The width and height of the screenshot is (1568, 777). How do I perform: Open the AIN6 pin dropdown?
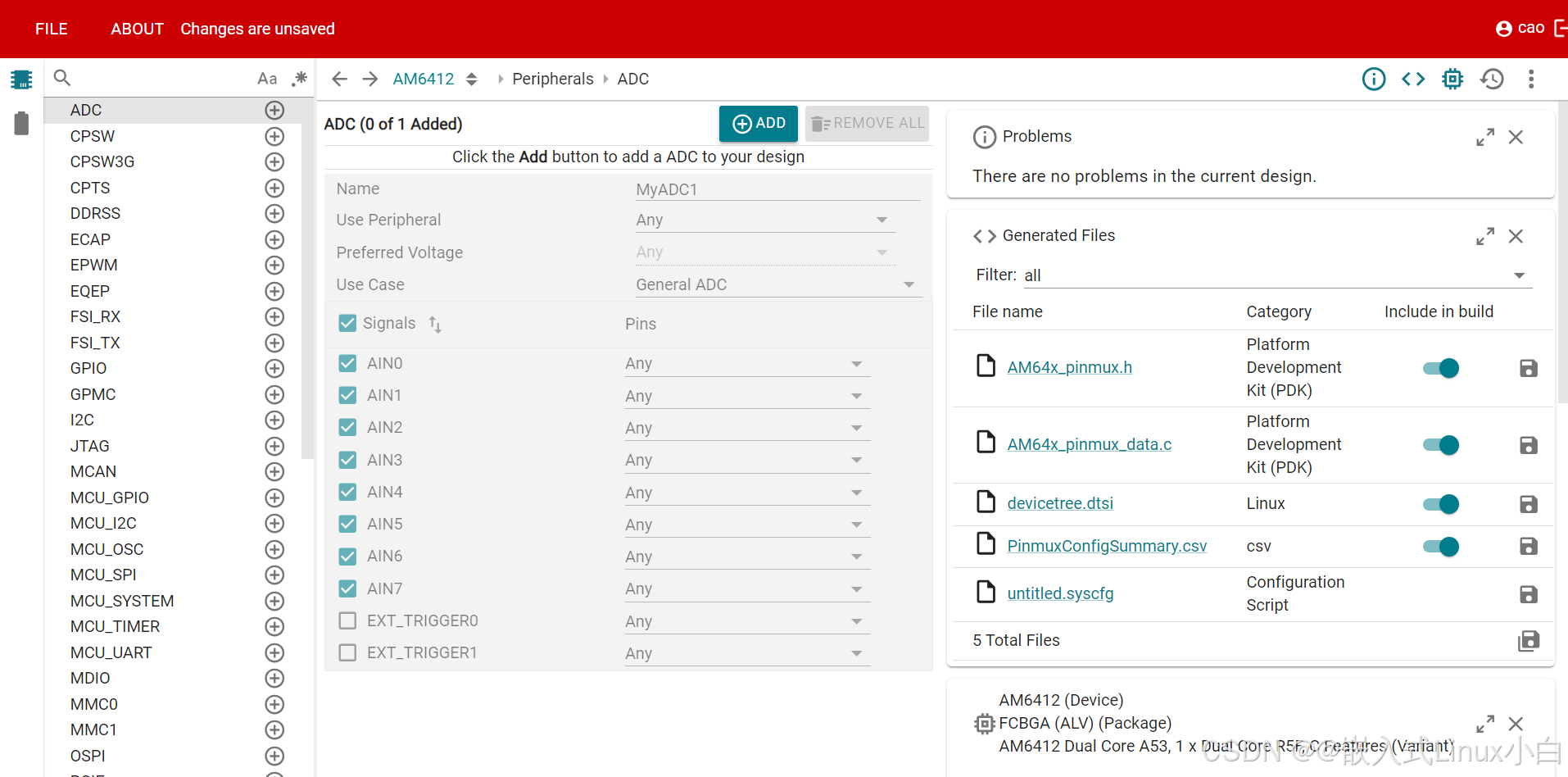tap(747, 557)
